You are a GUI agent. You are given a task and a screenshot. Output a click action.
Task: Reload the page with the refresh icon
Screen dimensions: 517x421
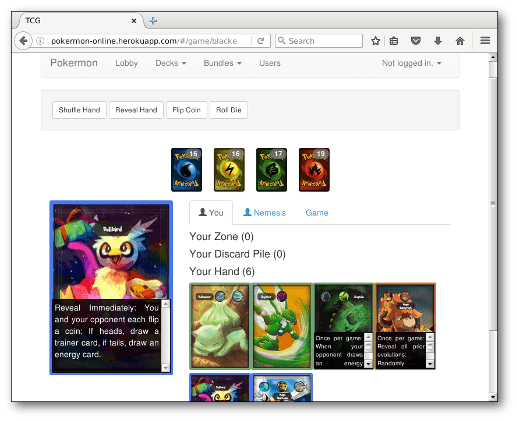pos(261,41)
